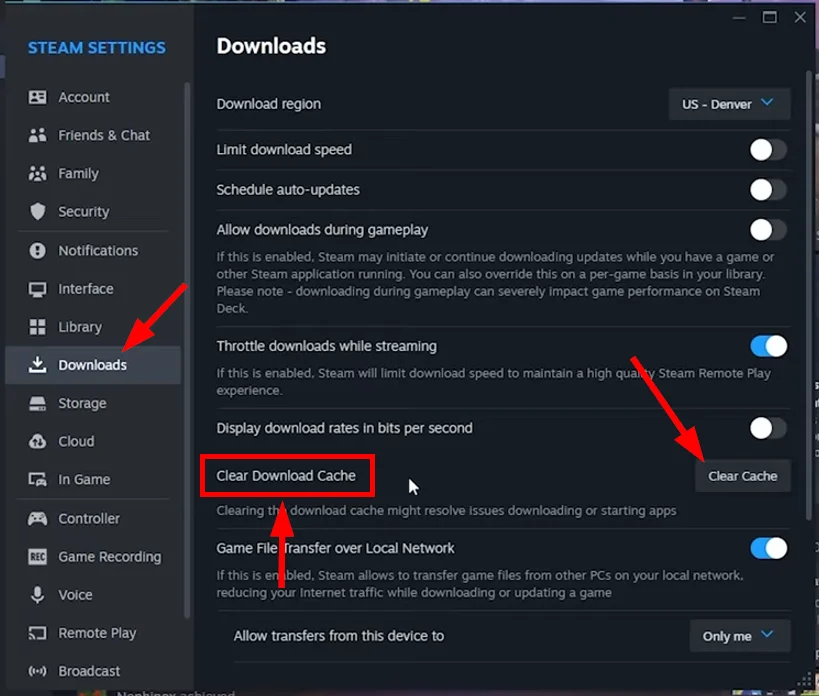
Task: Select Controller settings
Action: coord(93,518)
